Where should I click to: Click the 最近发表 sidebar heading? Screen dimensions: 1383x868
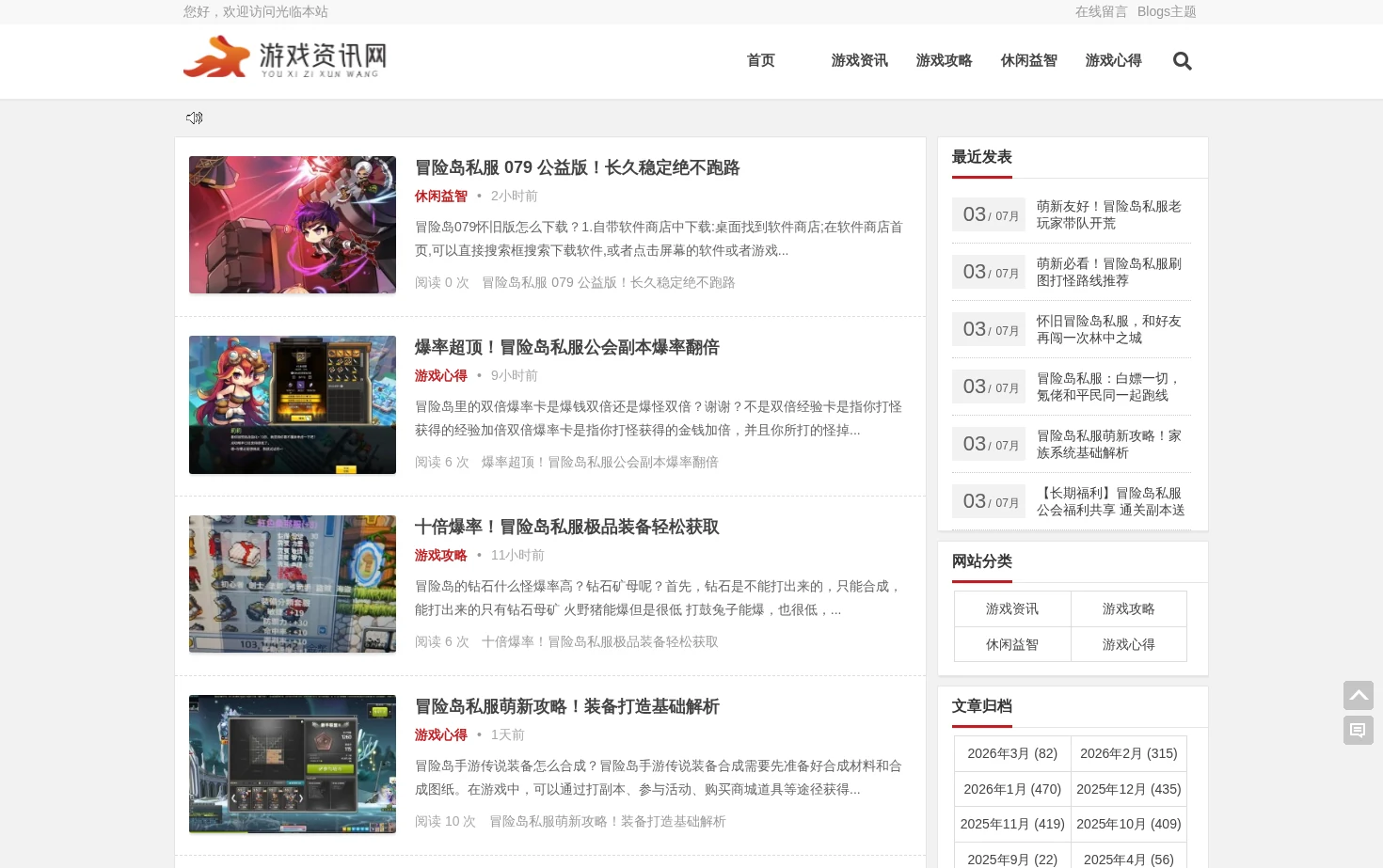coord(982,157)
